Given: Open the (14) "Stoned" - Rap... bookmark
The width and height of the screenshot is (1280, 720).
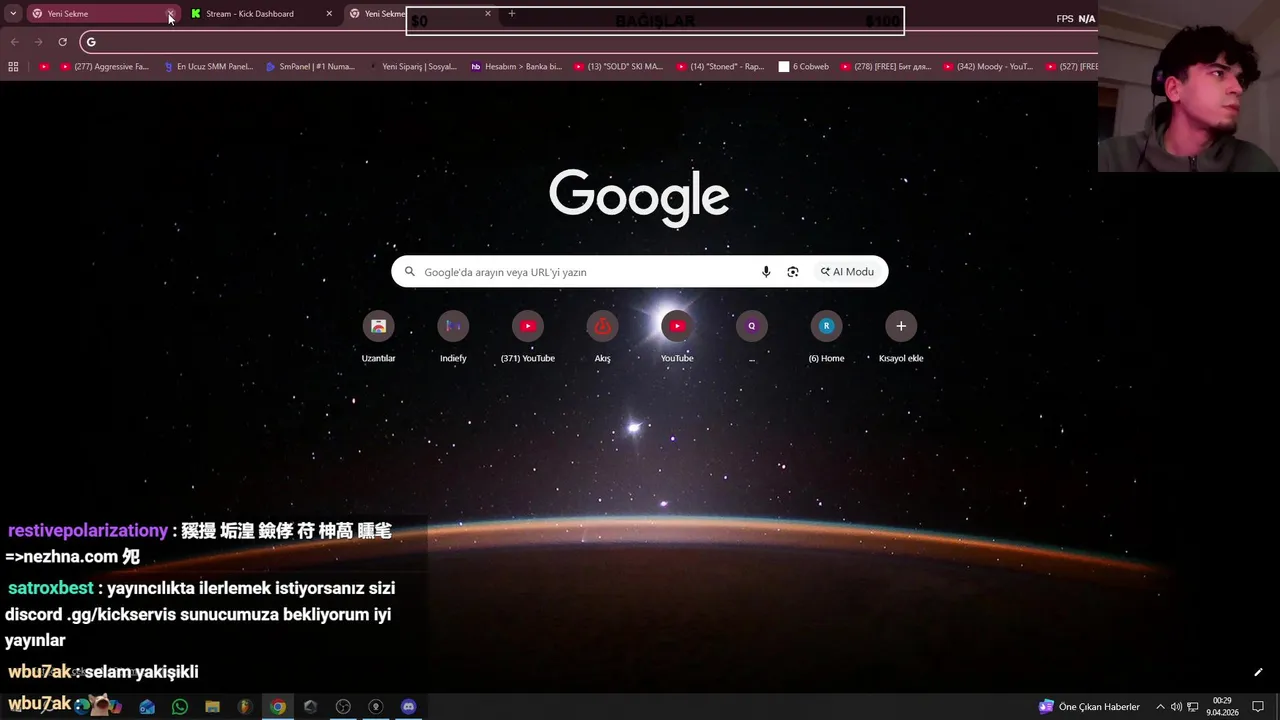Looking at the screenshot, I should coord(720,67).
